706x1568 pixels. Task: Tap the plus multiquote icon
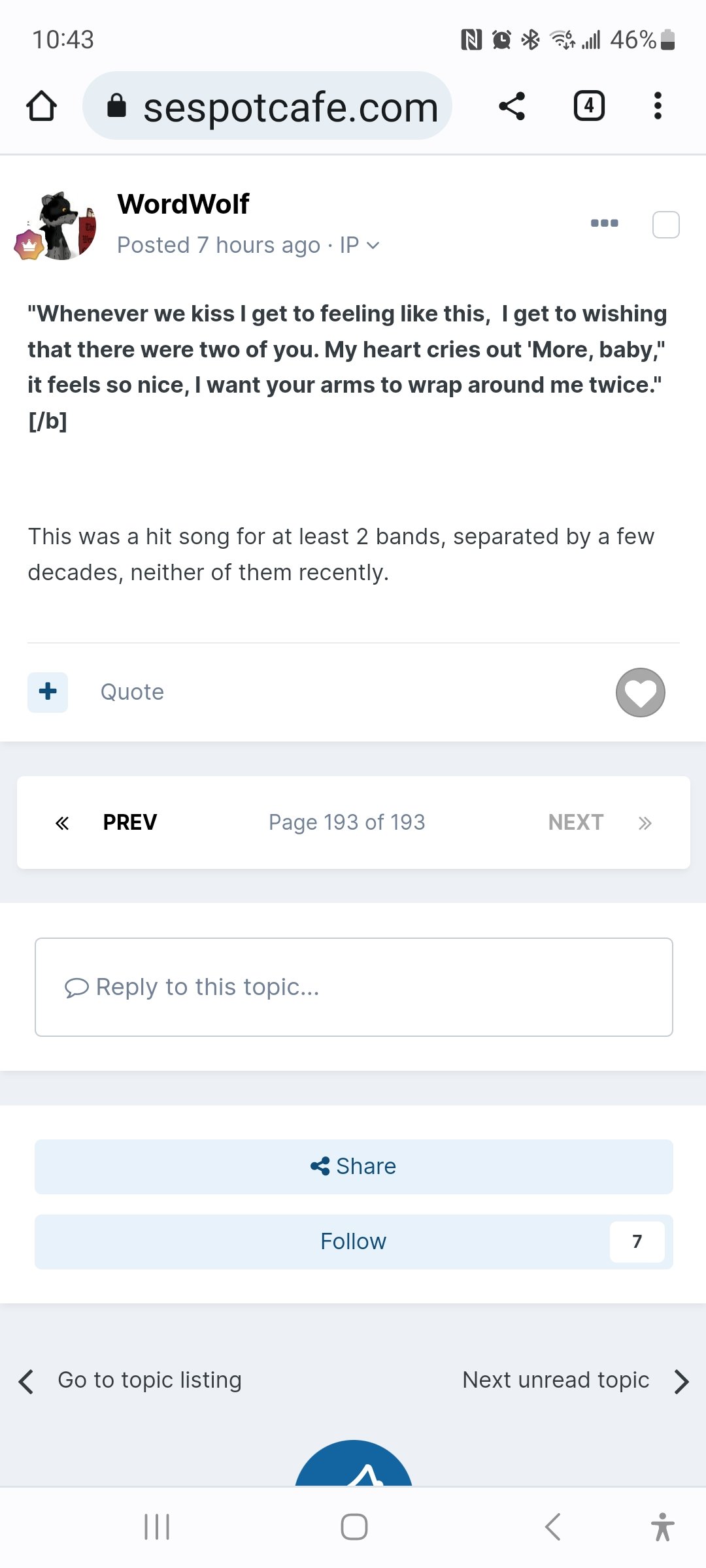48,692
